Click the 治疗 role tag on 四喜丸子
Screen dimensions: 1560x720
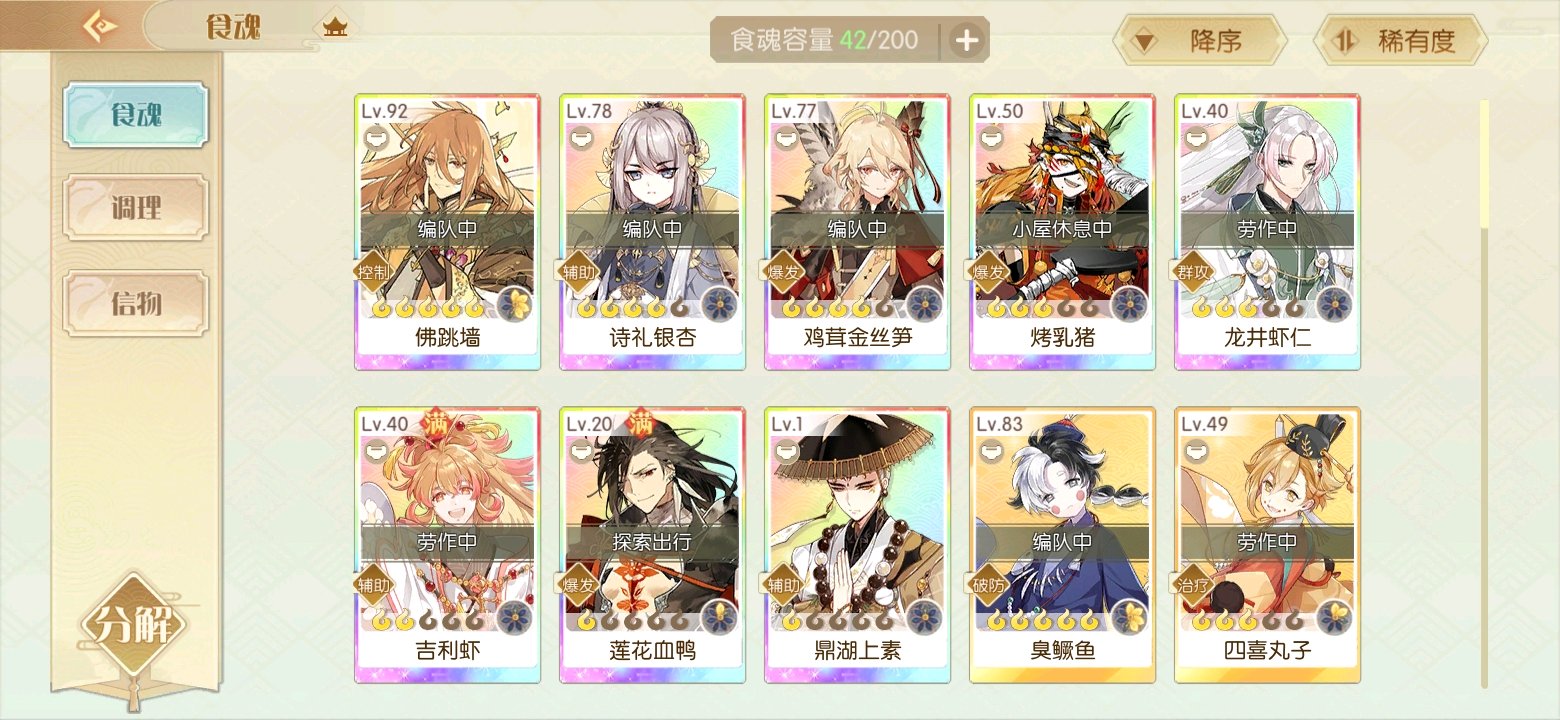point(1195,584)
